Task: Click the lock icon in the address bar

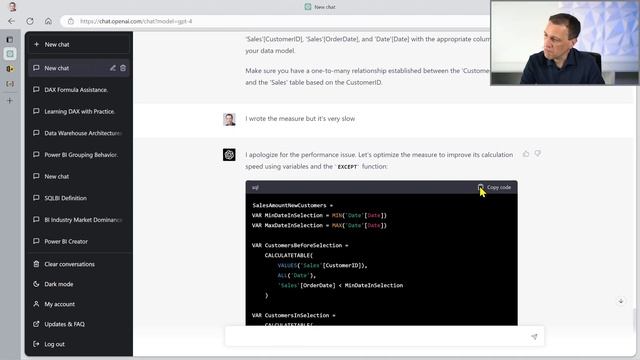Action: point(71,21)
